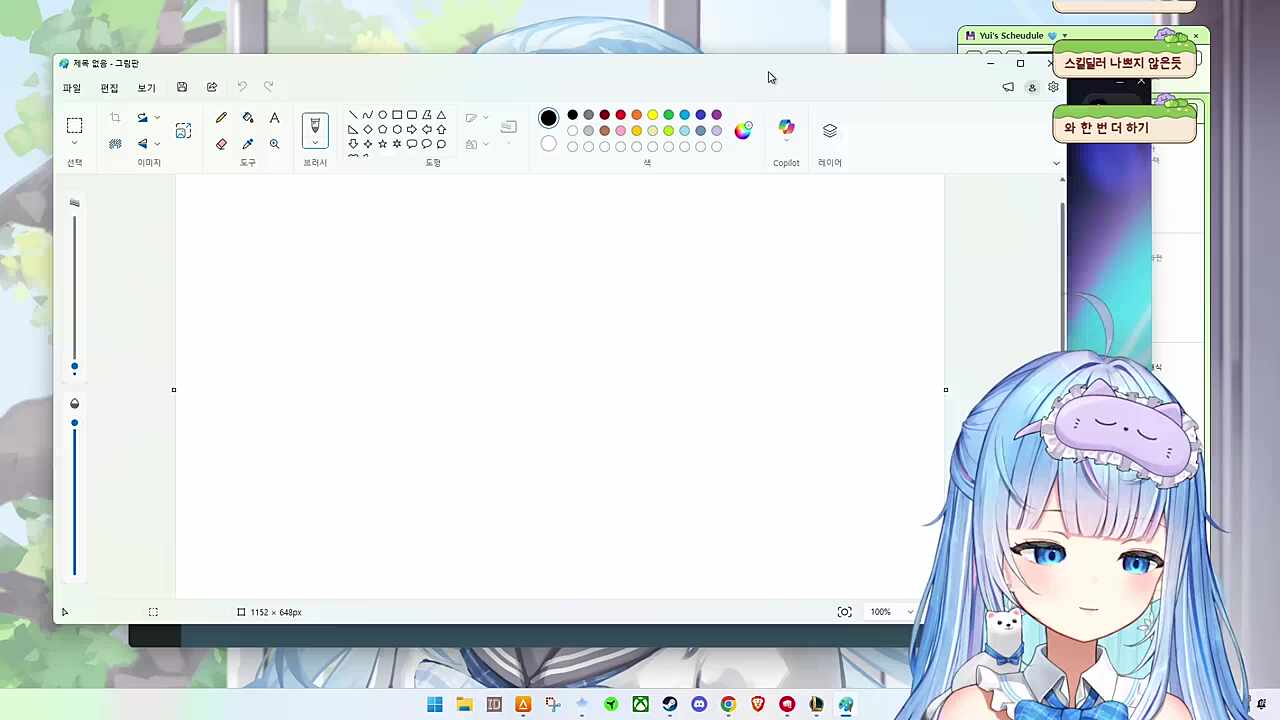Screen dimensions: 1280x720
Task: Expand the Rotate dropdown arrow
Action: [x=157, y=118]
